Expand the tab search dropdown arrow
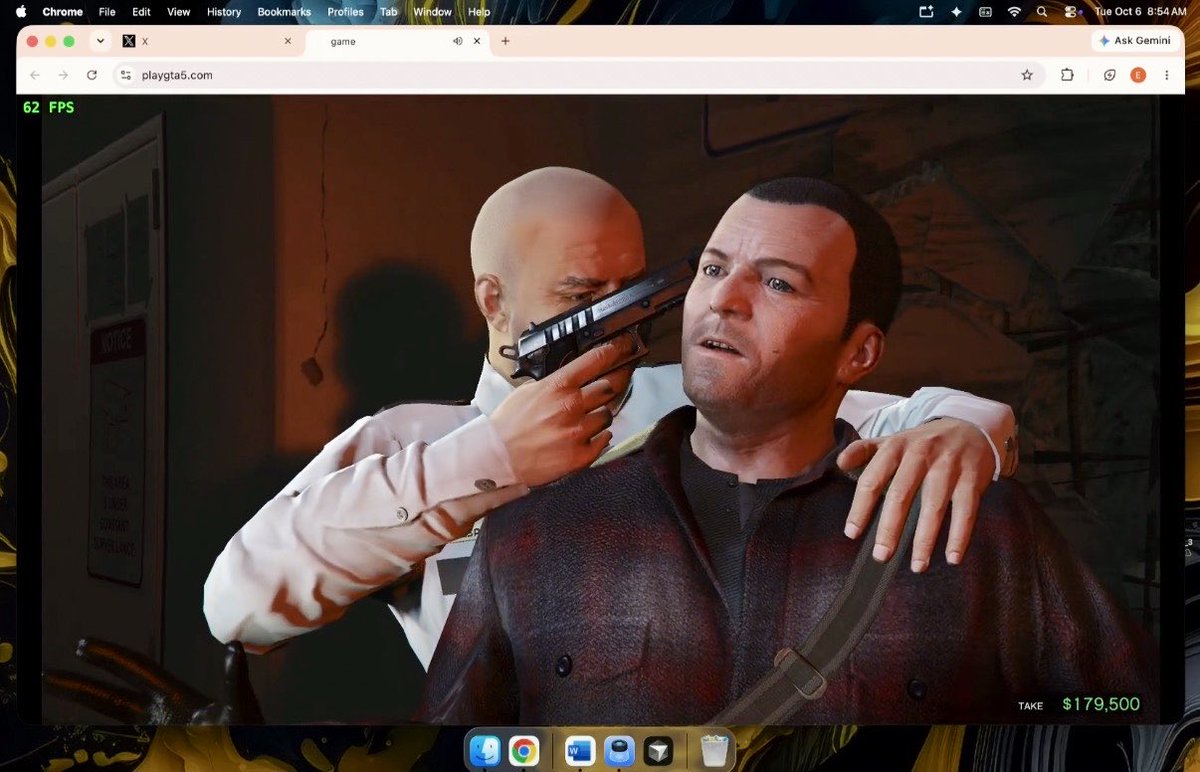The width and height of the screenshot is (1200, 772). click(100, 41)
